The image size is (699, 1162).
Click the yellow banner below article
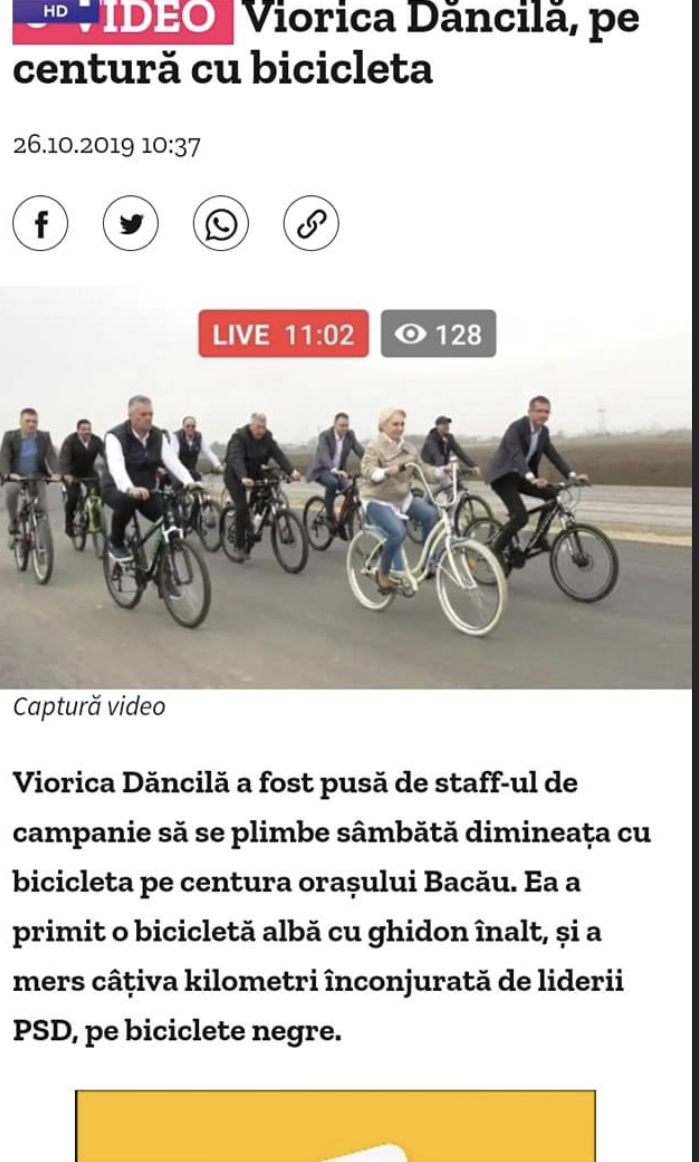click(335, 1126)
